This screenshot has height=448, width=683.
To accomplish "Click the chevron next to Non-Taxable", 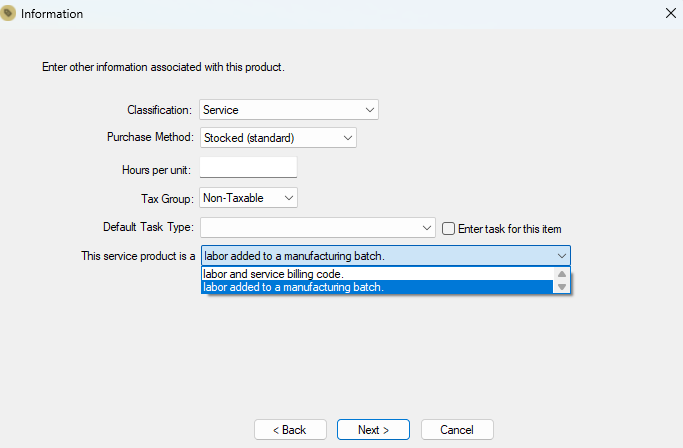I will [x=288, y=198].
